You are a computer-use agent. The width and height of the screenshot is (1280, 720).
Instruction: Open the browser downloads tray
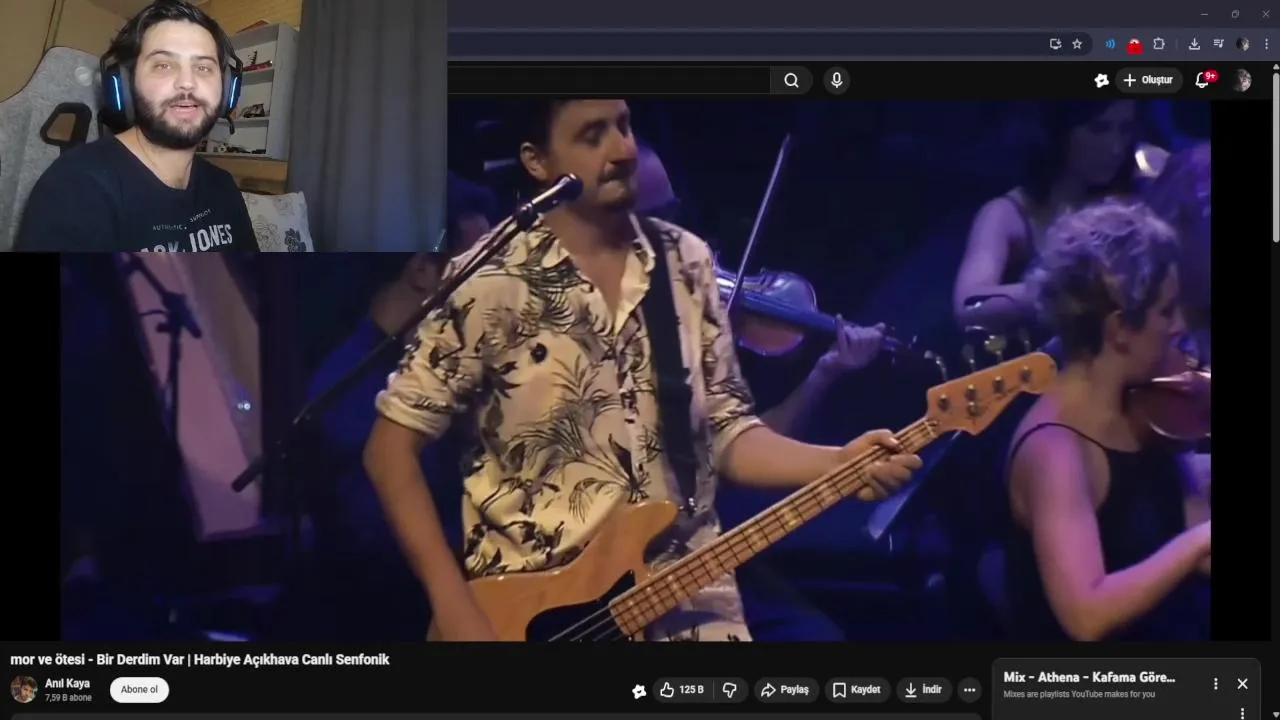1194,44
